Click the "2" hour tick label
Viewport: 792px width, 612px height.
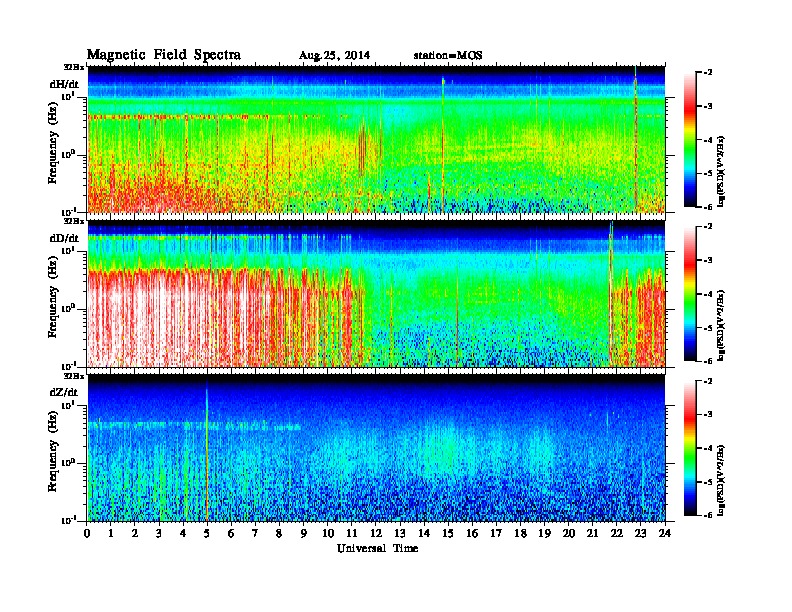point(135,534)
